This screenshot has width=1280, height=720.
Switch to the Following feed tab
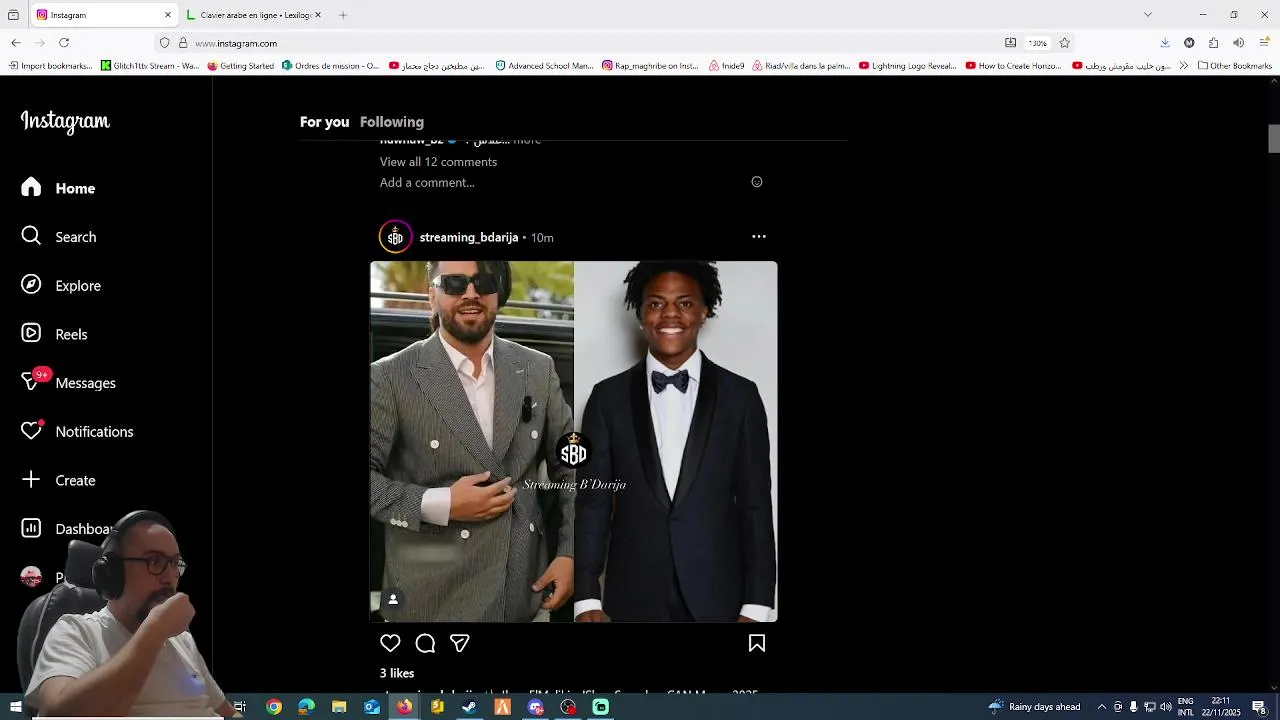click(x=392, y=122)
